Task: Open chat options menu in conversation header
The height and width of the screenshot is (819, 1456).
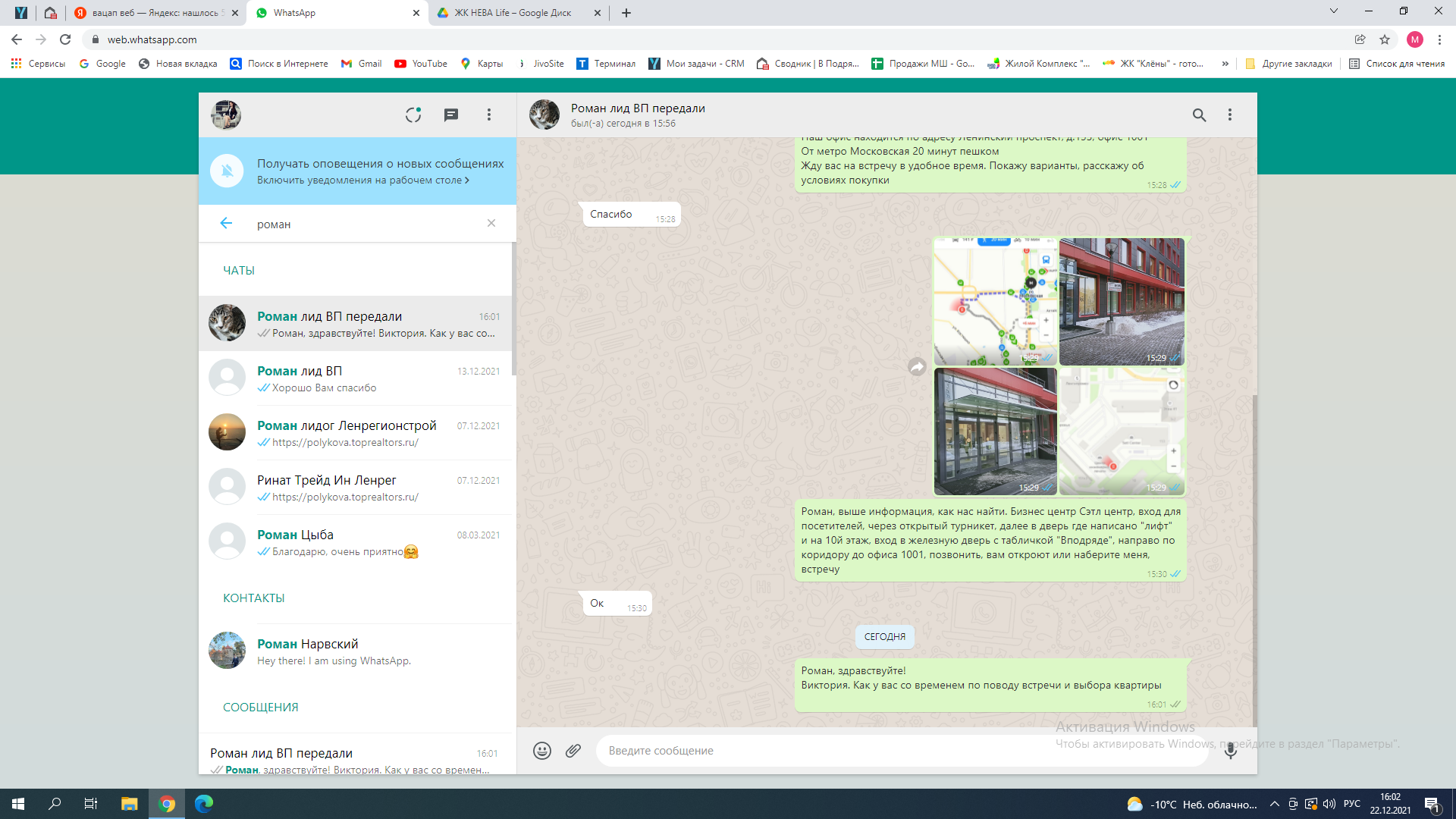Action: tap(1230, 115)
